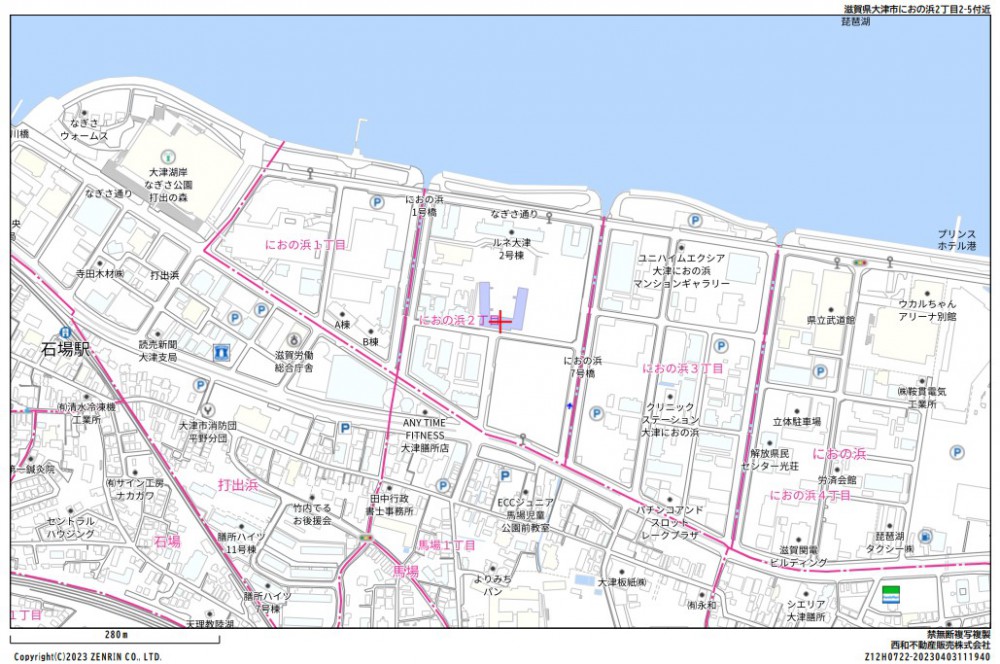The height and width of the screenshot is (664, 1000).
Task: Click the 大津板紙 label
Action: pos(622,582)
